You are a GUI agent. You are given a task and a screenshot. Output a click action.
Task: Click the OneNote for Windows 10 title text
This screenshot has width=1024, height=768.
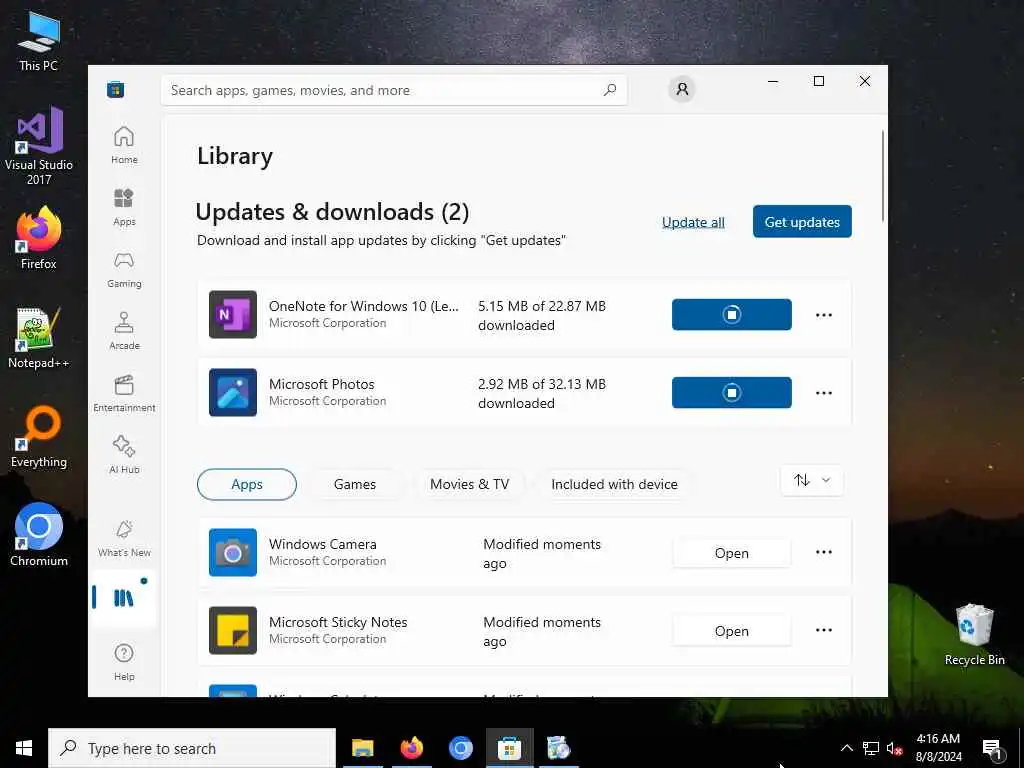[364, 306]
